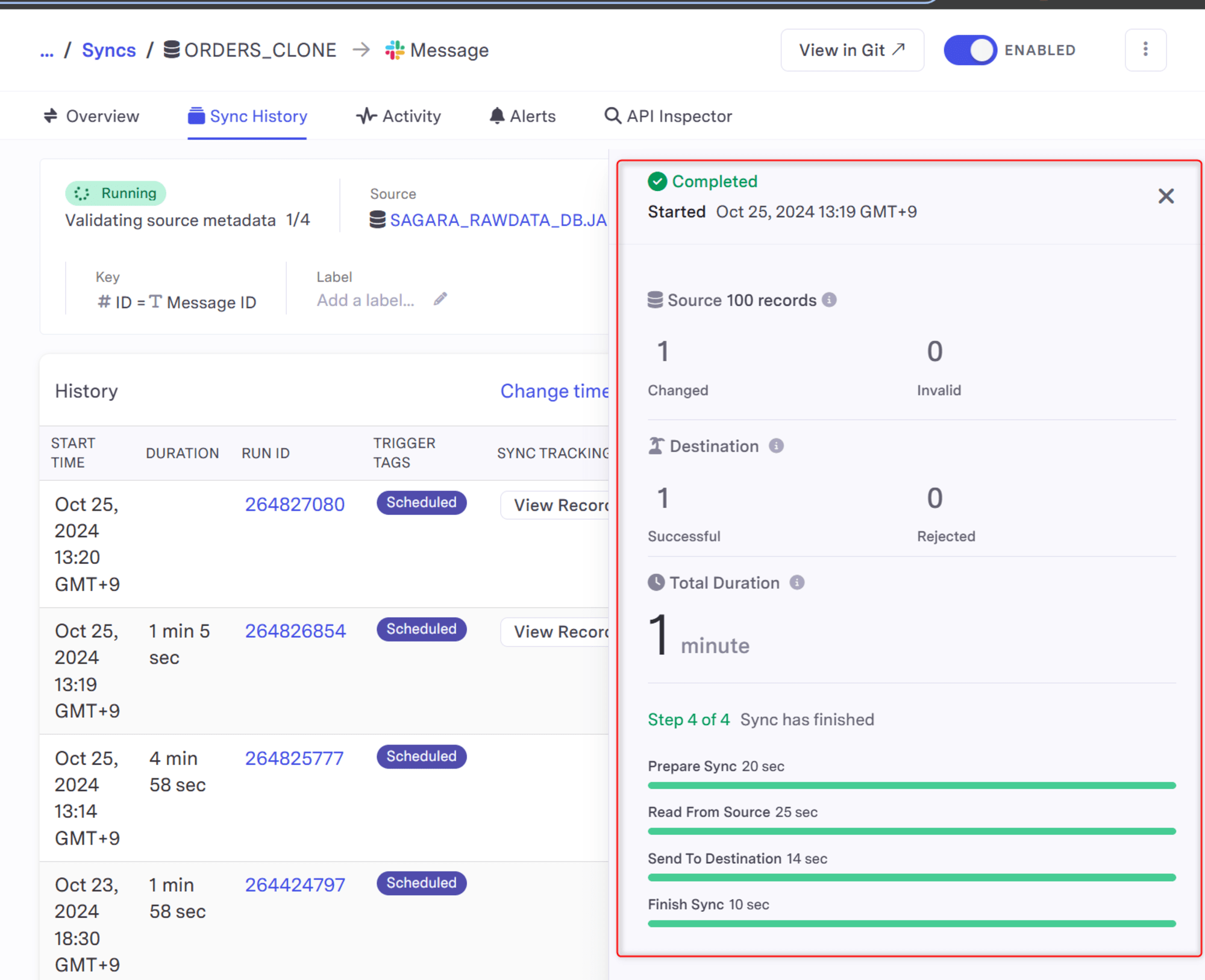The image size is (1205, 980).
Task: Click Scheduled tag for run 264826854
Action: (x=421, y=629)
